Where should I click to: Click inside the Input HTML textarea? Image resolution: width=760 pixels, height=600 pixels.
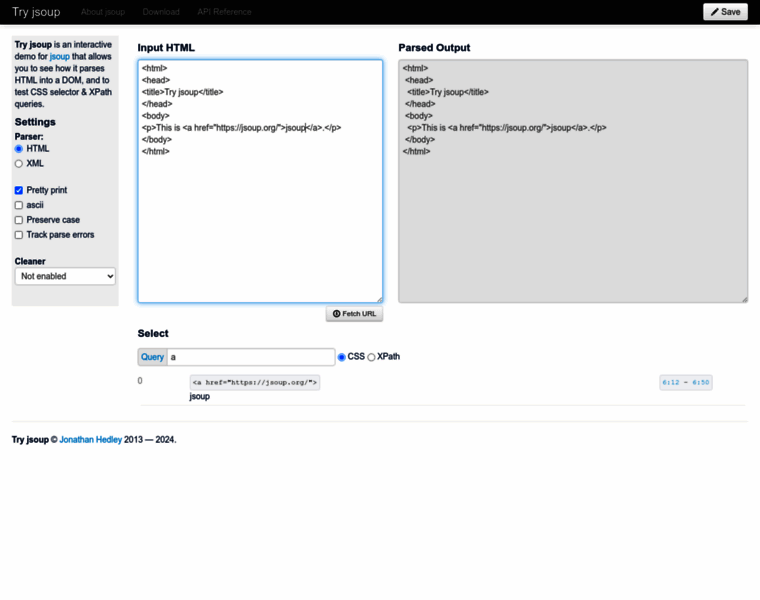[260, 181]
